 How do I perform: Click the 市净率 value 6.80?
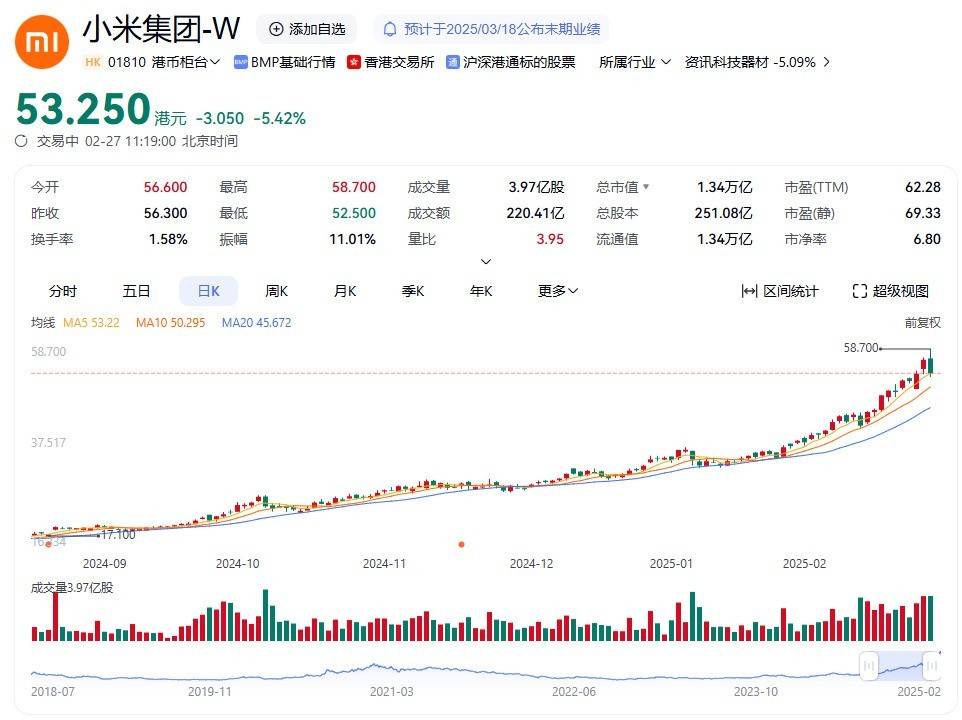tap(927, 239)
